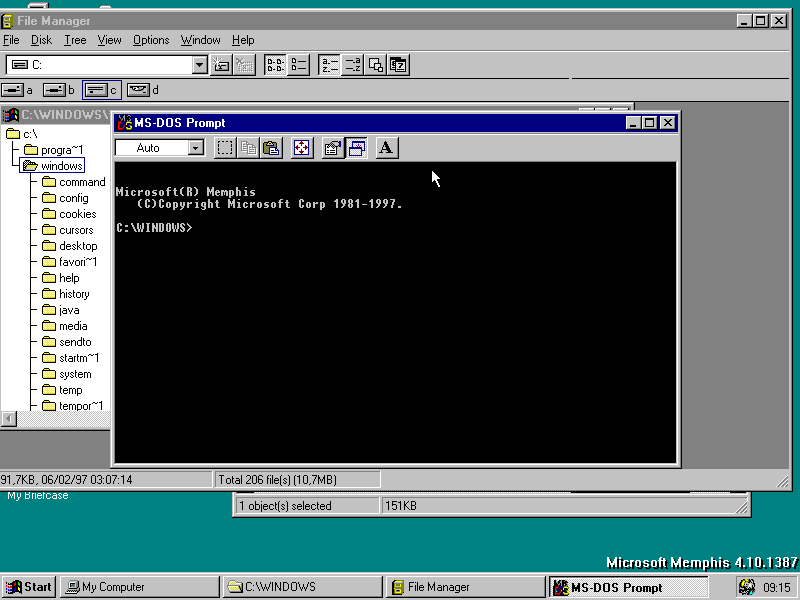Click the Start button

click(28, 587)
